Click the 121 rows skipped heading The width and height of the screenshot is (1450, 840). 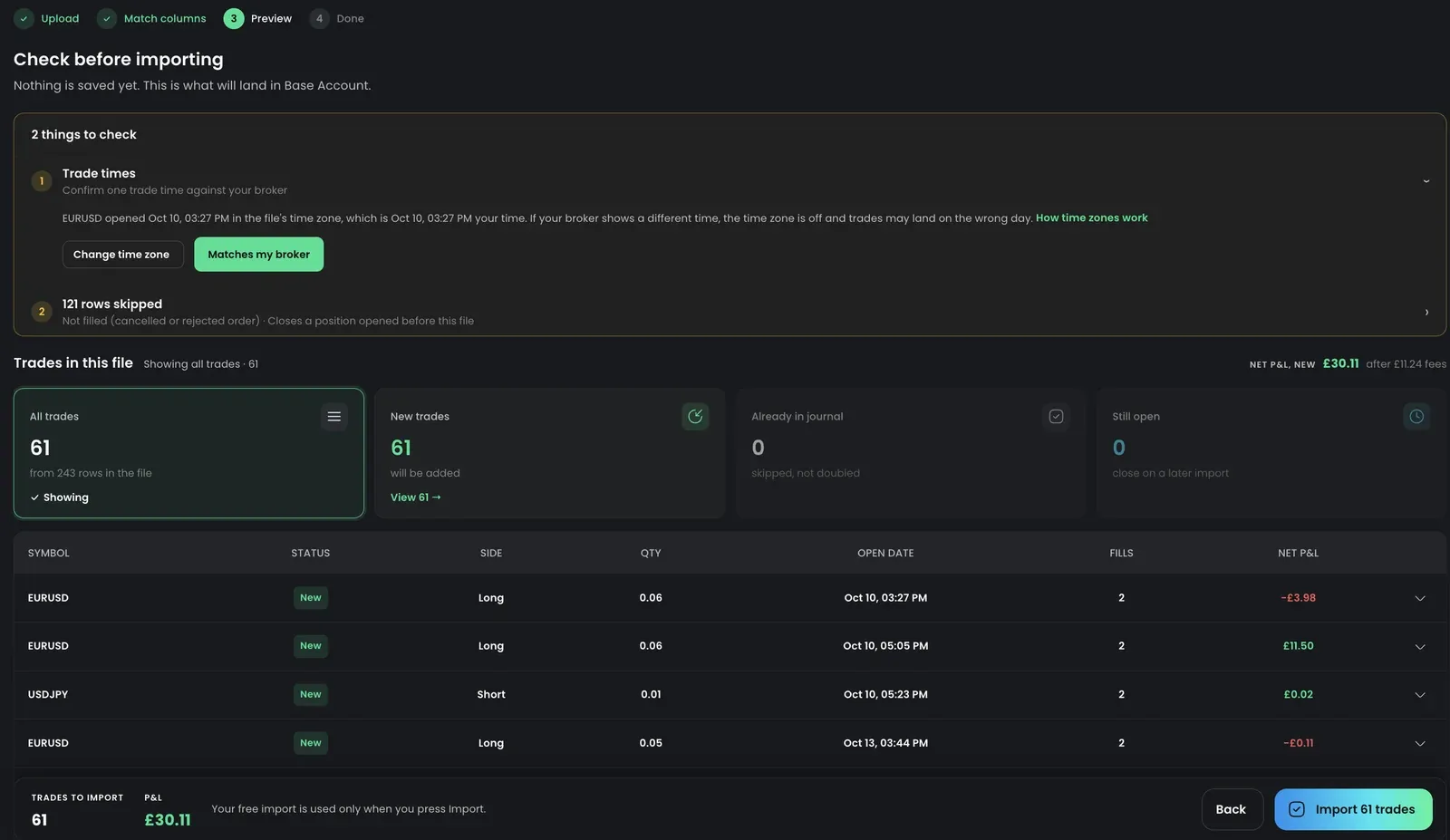coord(112,304)
